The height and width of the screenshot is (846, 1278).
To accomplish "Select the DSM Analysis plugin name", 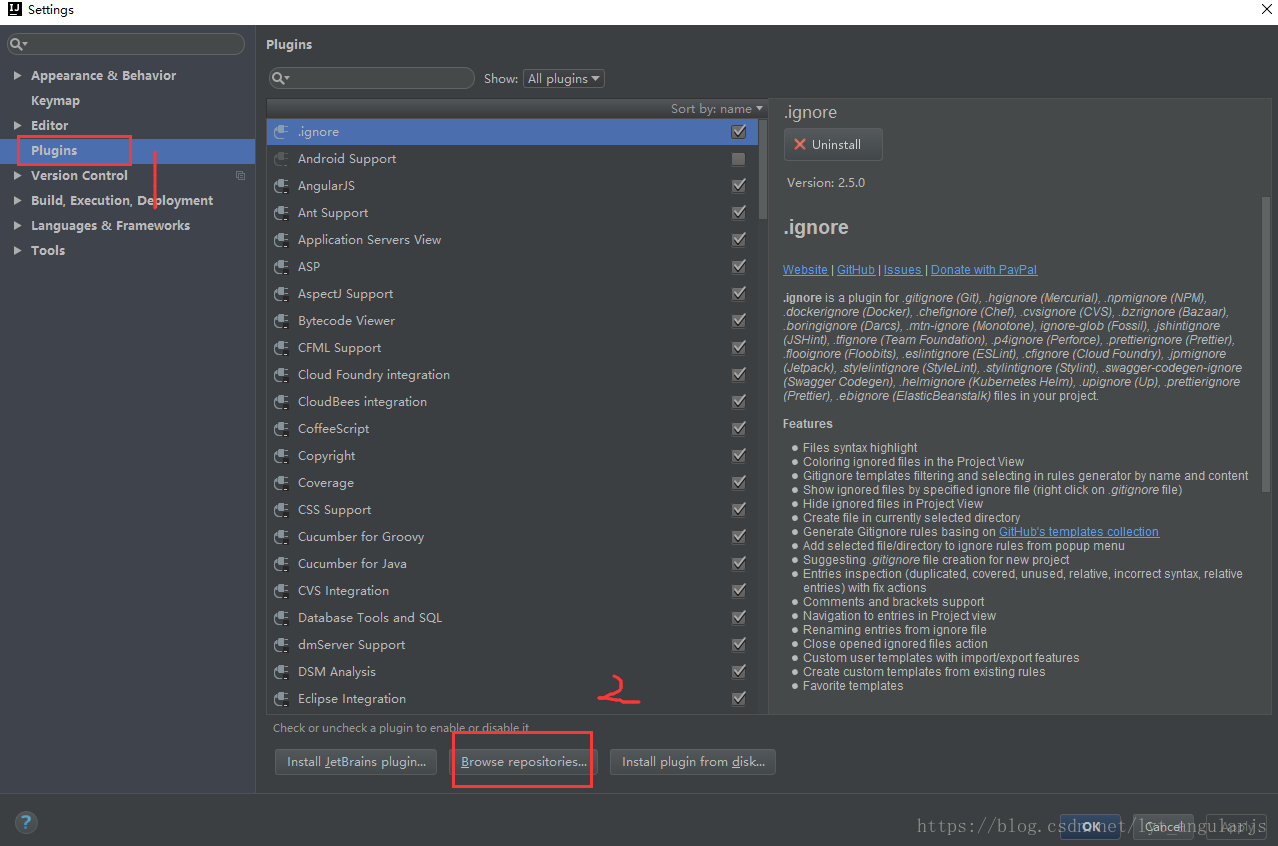I will pos(337,672).
